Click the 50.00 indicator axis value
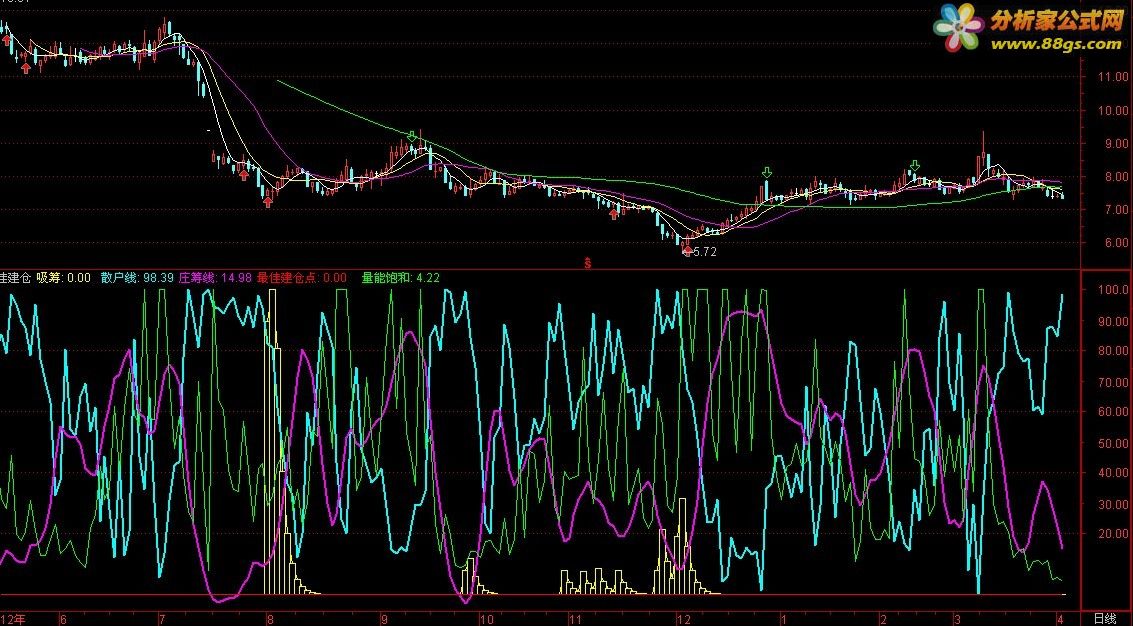This screenshot has width=1133, height=626. [x=1113, y=443]
